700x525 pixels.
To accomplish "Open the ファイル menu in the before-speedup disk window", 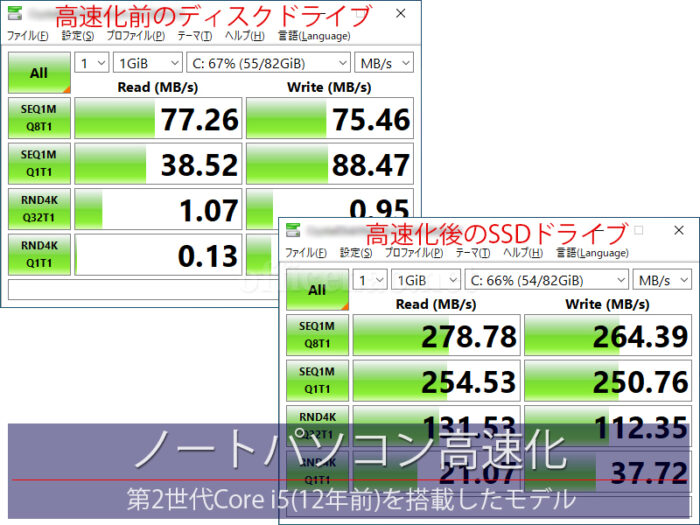I will tap(28, 36).
